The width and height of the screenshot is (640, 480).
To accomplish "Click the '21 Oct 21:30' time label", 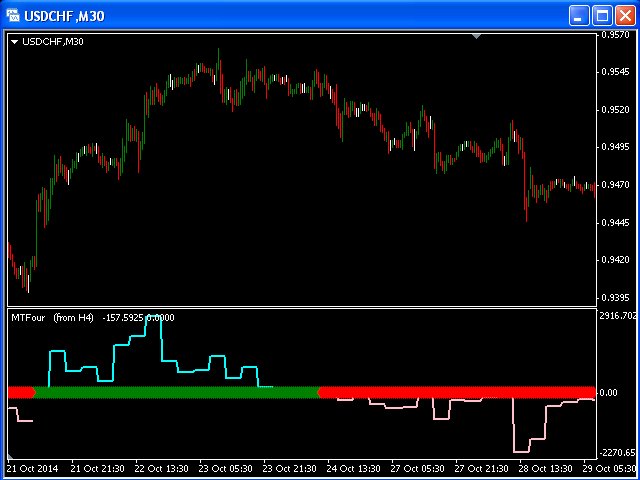I will click(x=98, y=468).
